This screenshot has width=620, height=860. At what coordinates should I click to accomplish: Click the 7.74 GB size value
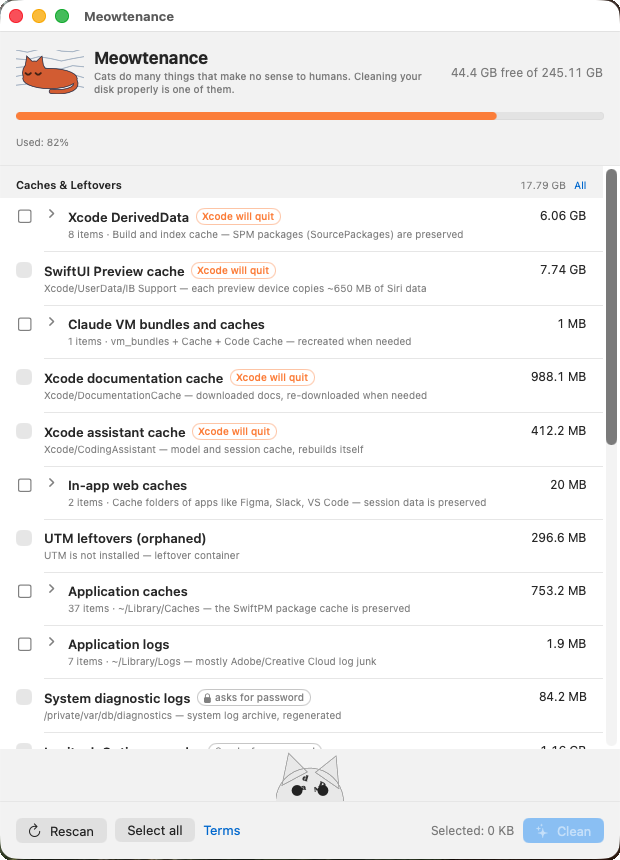pyautogui.click(x=563, y=269)
